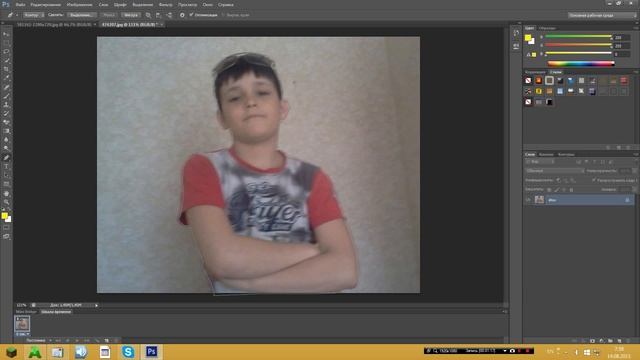Open the layer opacity dropdown
The width and height of the screenshot is (640, 360).
[634, 171]
